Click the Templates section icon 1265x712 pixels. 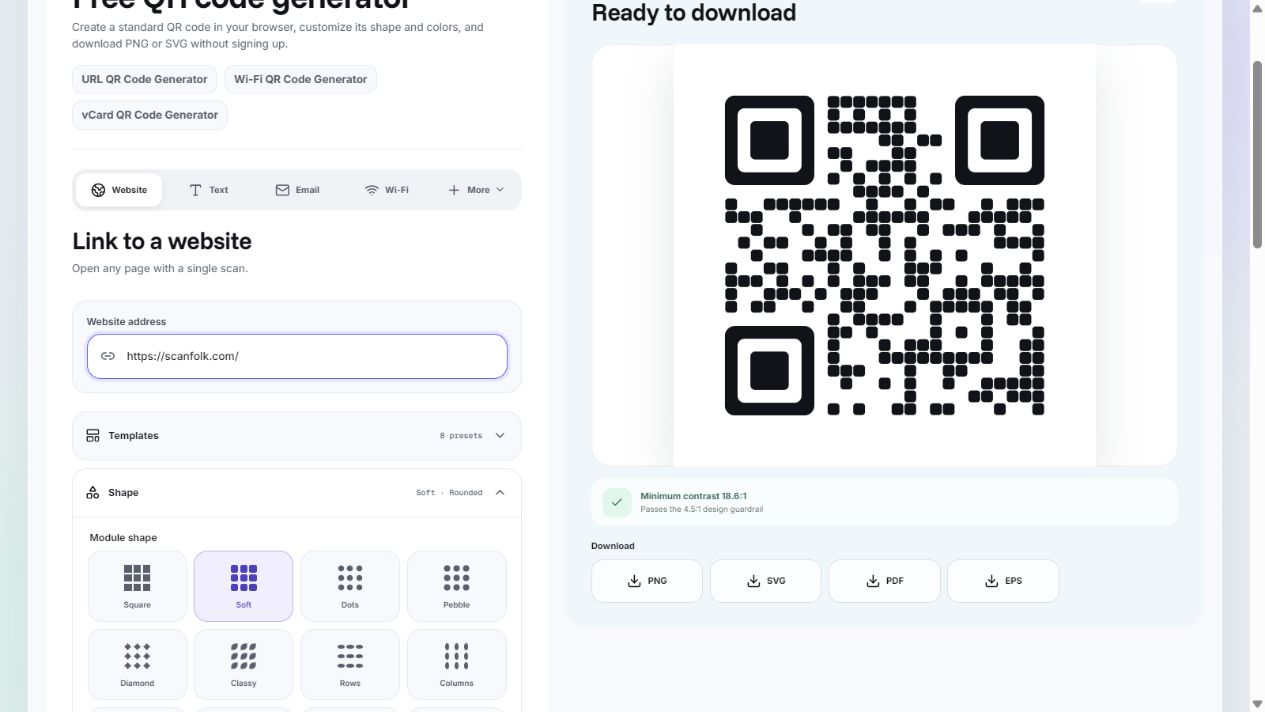click(x=93, y=436)
